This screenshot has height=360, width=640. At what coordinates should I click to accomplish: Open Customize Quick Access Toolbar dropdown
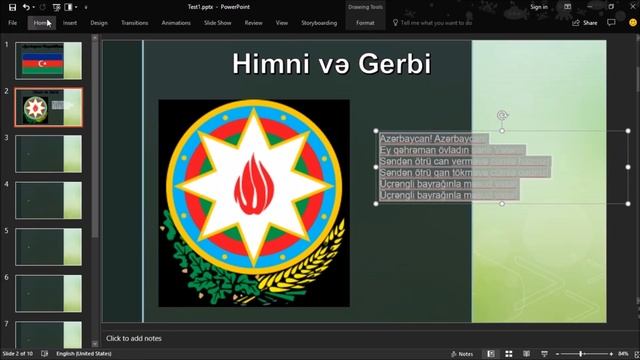click(86, 7)
